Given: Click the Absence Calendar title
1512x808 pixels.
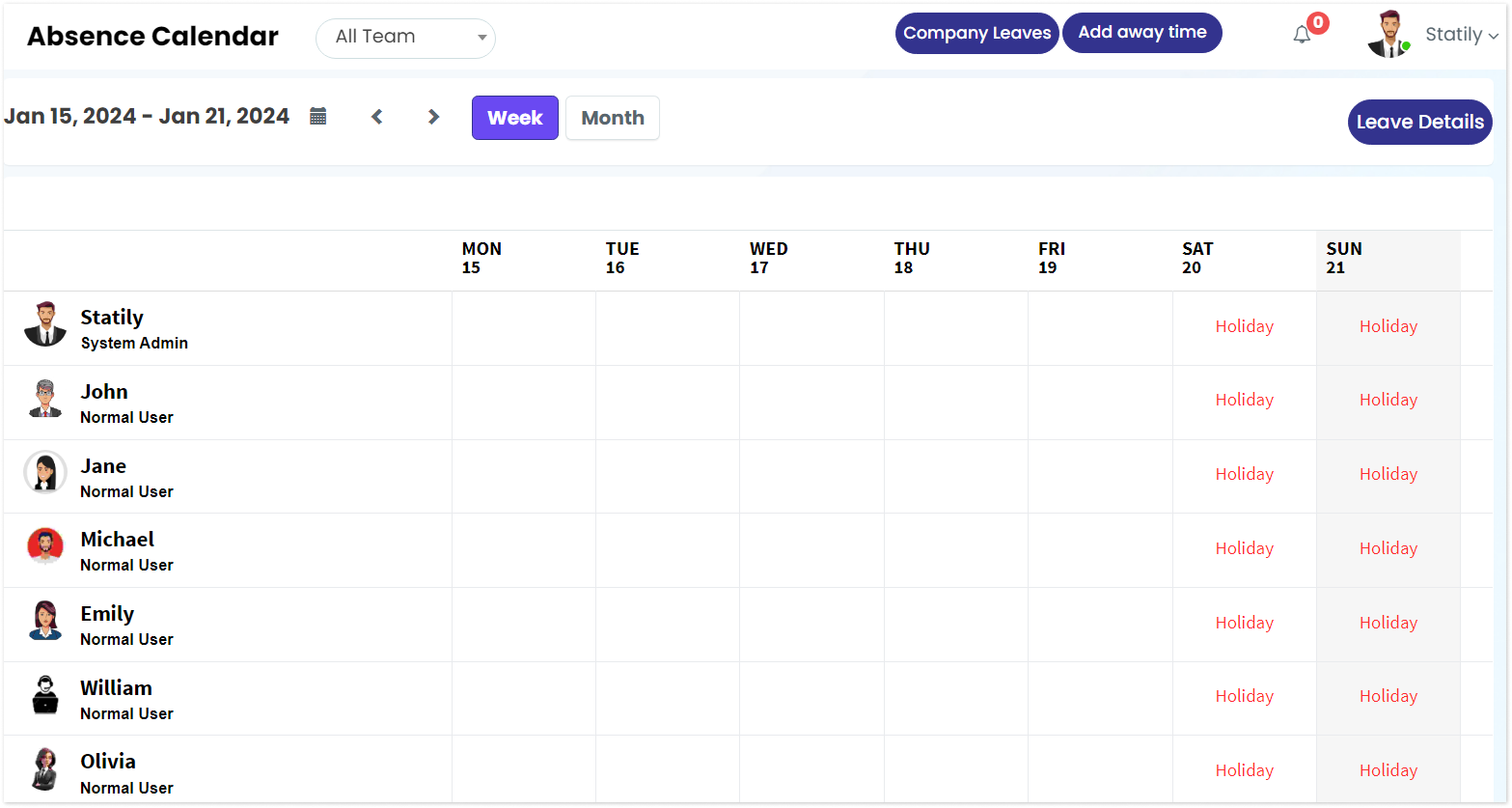Looking at the screenshot, I should 152,36.
